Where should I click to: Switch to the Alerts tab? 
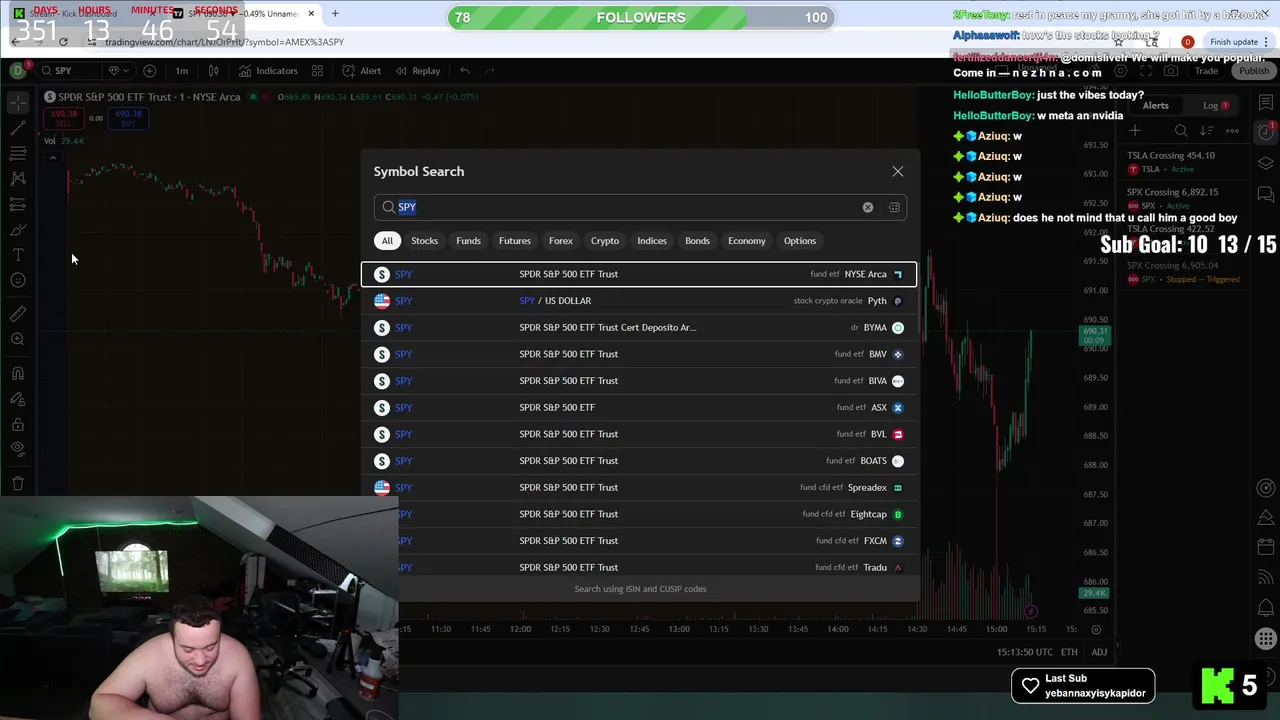[1155, 106]
